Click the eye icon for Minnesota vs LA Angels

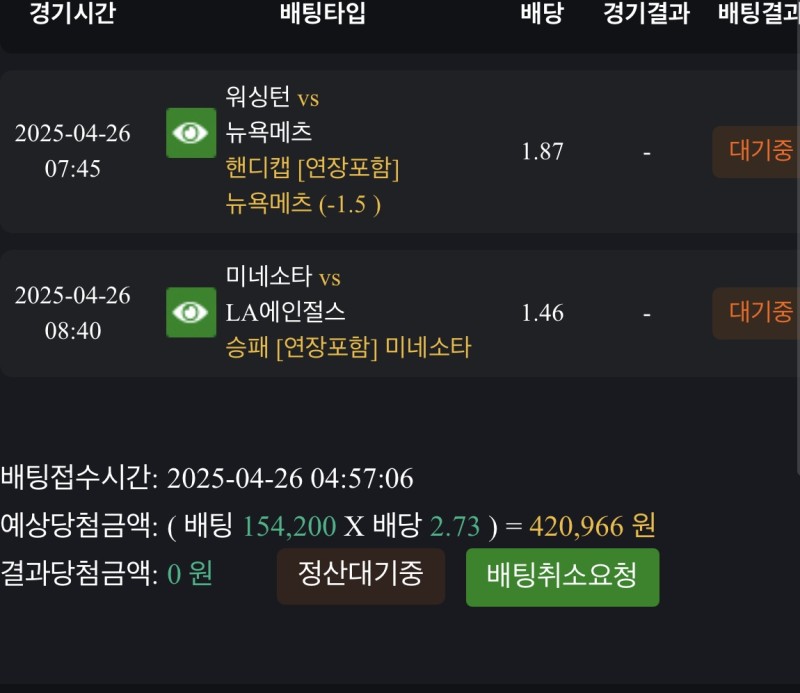click(191, 312)
